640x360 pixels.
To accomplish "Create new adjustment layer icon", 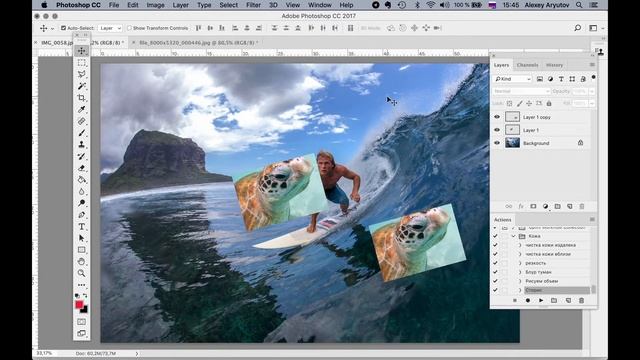I will point(545,207).
